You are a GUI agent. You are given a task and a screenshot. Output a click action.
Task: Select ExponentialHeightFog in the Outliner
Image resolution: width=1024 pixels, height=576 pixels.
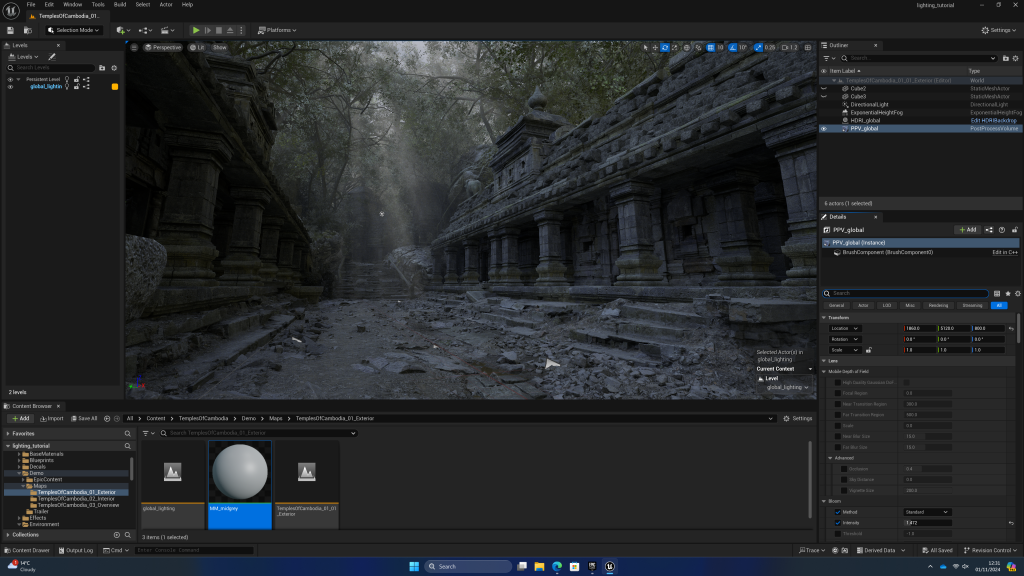(x=876, y=112)
